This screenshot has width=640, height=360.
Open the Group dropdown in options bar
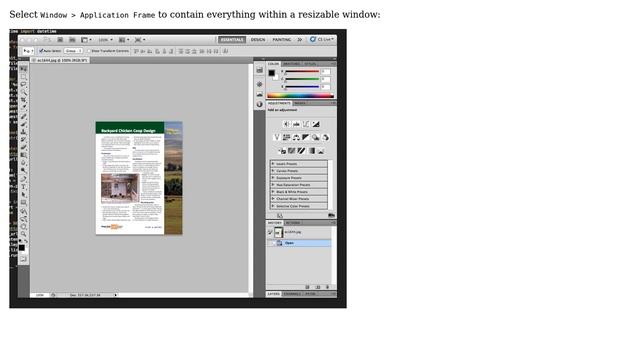pos(73,51)
